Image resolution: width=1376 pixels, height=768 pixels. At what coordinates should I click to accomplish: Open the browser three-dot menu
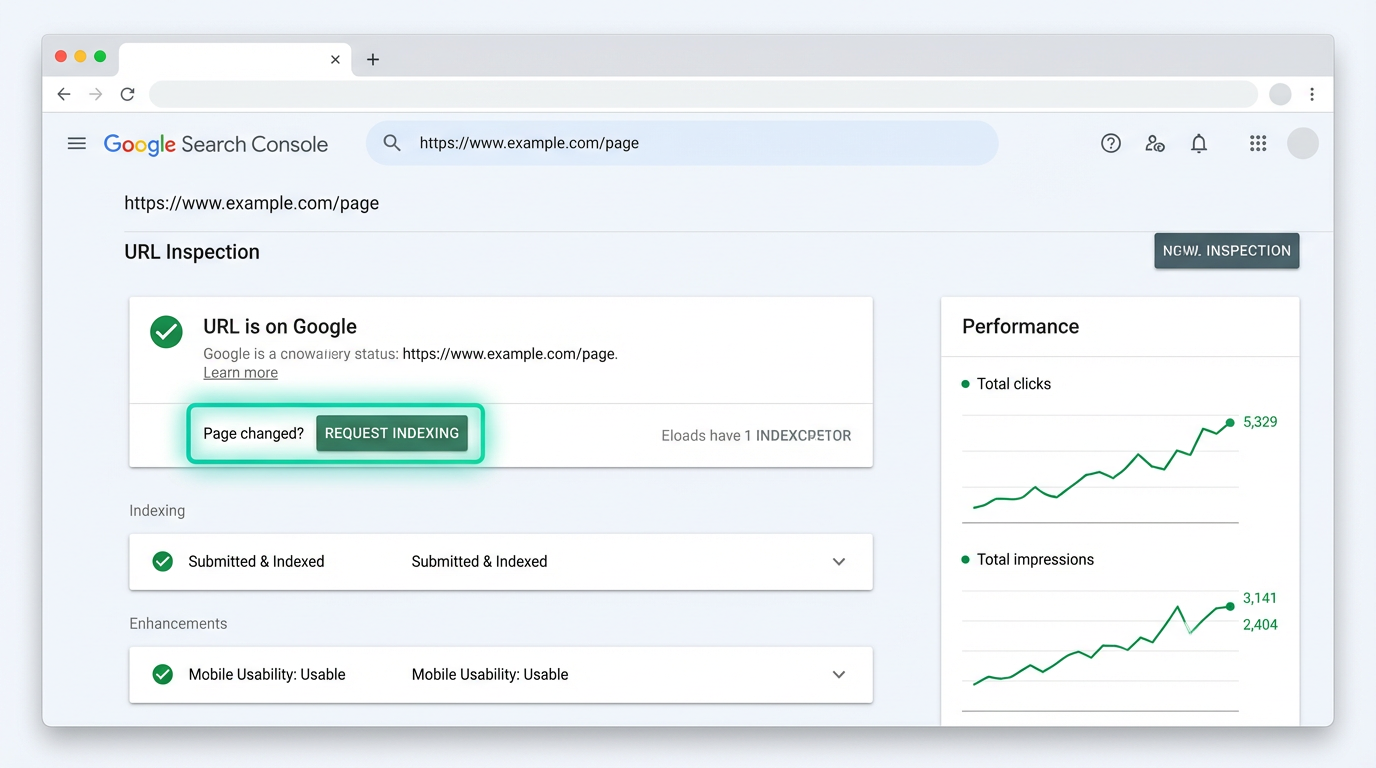point(1312,93)
